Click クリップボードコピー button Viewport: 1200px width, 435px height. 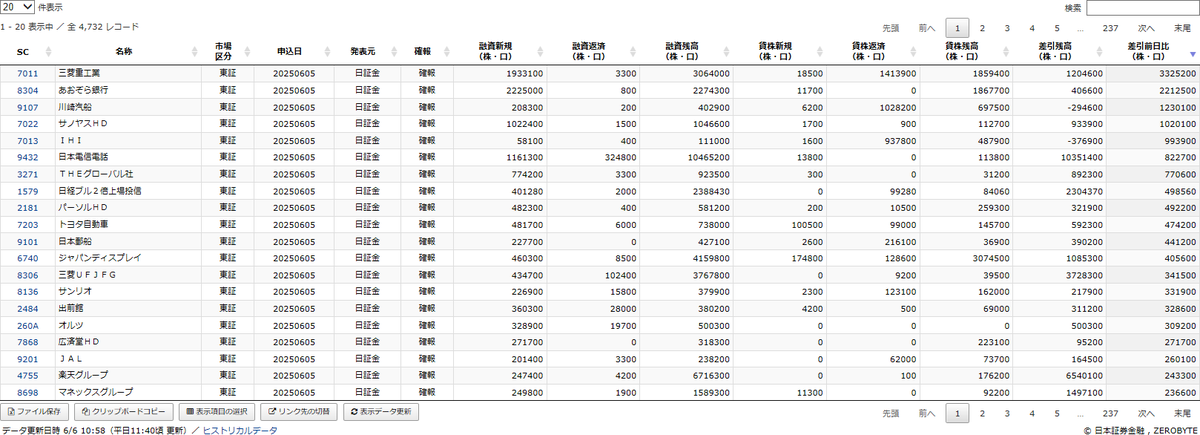(x=125, y=411)
